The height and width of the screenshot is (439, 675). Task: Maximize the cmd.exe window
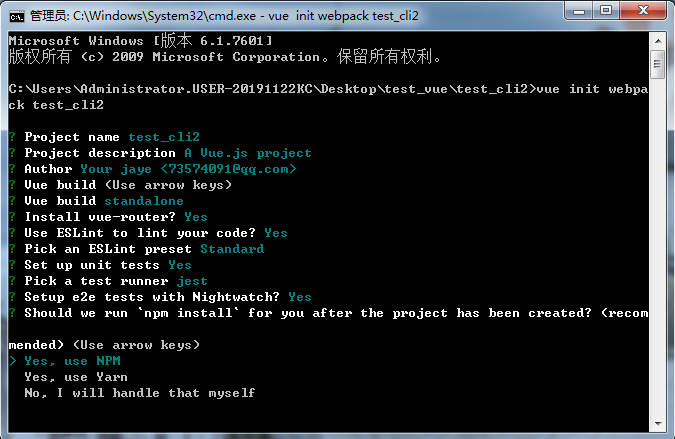606,10
